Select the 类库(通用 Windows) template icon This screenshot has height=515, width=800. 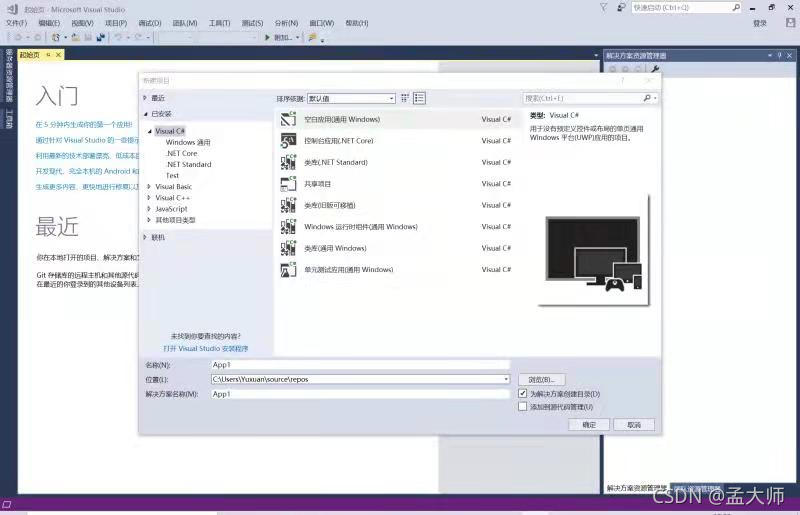pyautogui.click(x=288, y=248)
